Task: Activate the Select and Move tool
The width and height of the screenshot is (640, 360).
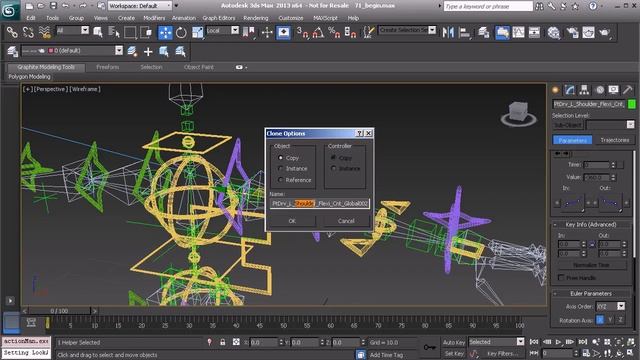Action: pos(165,32)
